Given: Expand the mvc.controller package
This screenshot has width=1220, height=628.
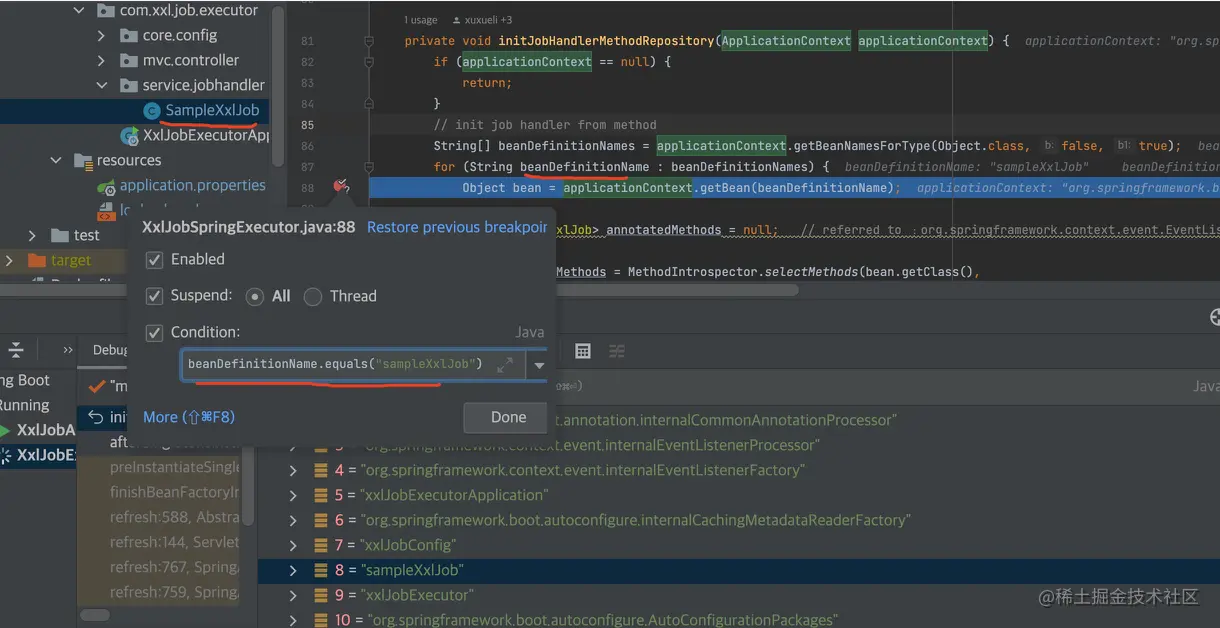Looking at the screenshot, I should [x=101, y=60].
